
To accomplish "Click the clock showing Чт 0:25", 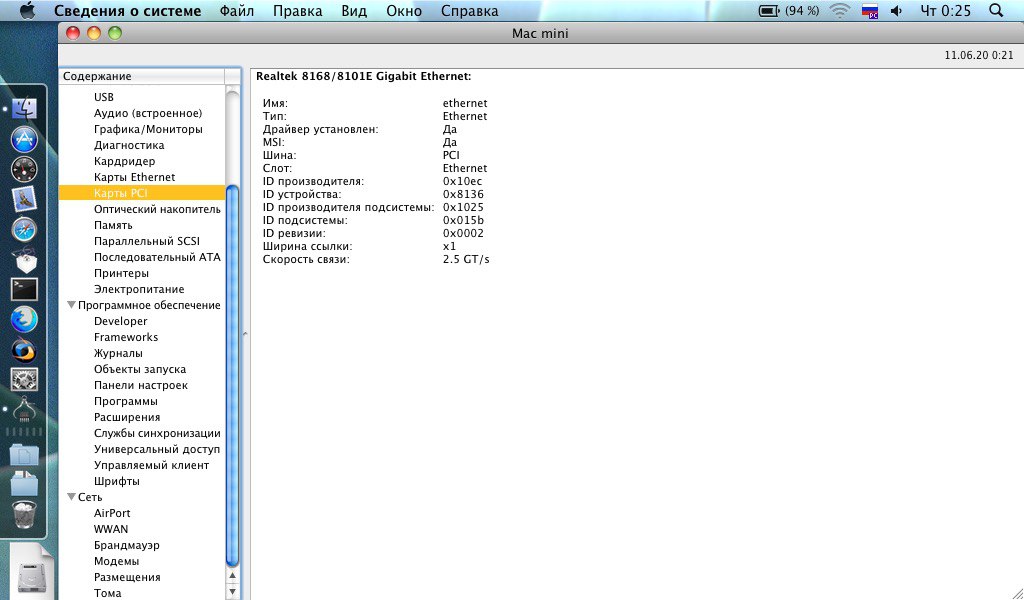I will click(x=945, y=10).
